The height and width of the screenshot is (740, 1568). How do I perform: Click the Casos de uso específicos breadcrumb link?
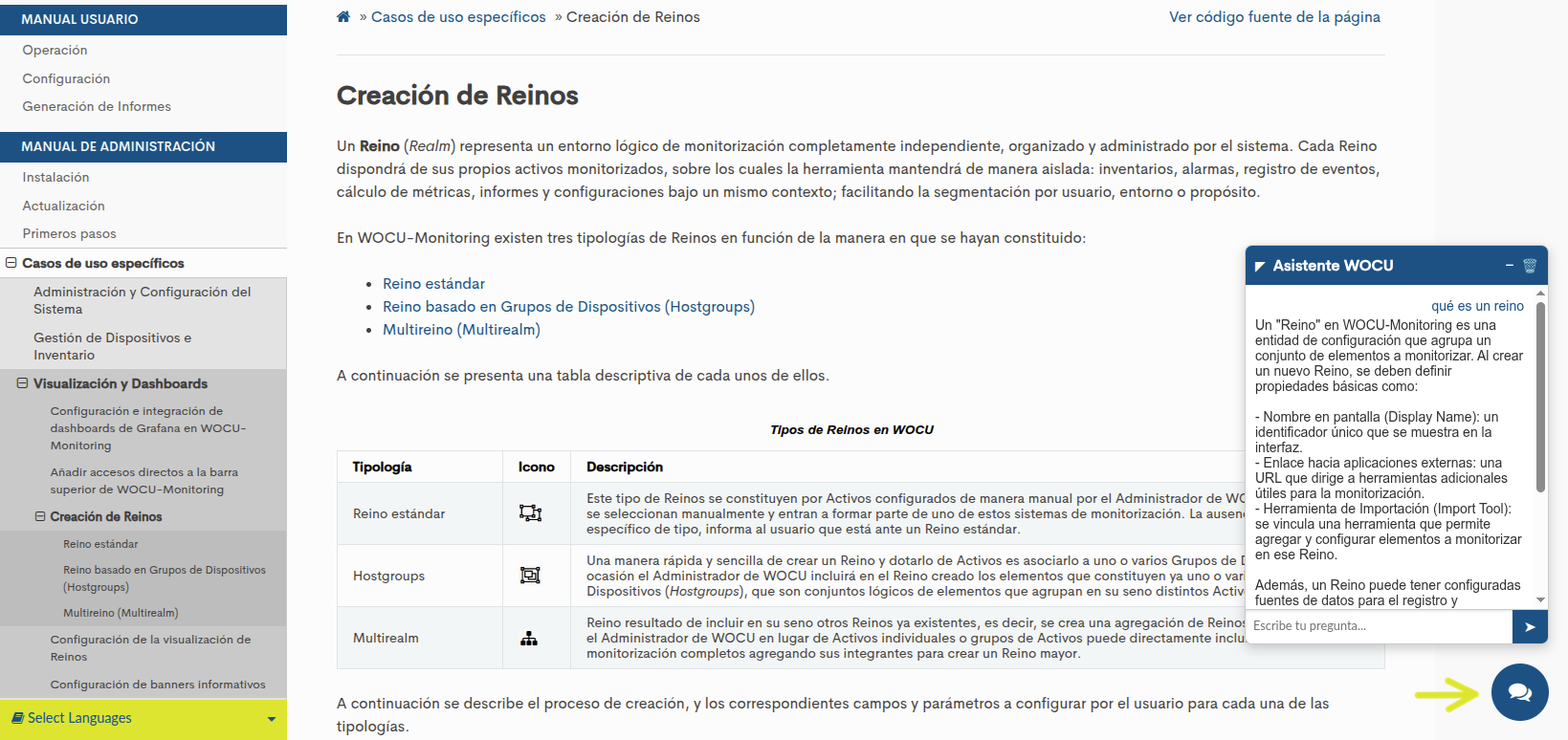pyautogui.click(x=458, y=17)
